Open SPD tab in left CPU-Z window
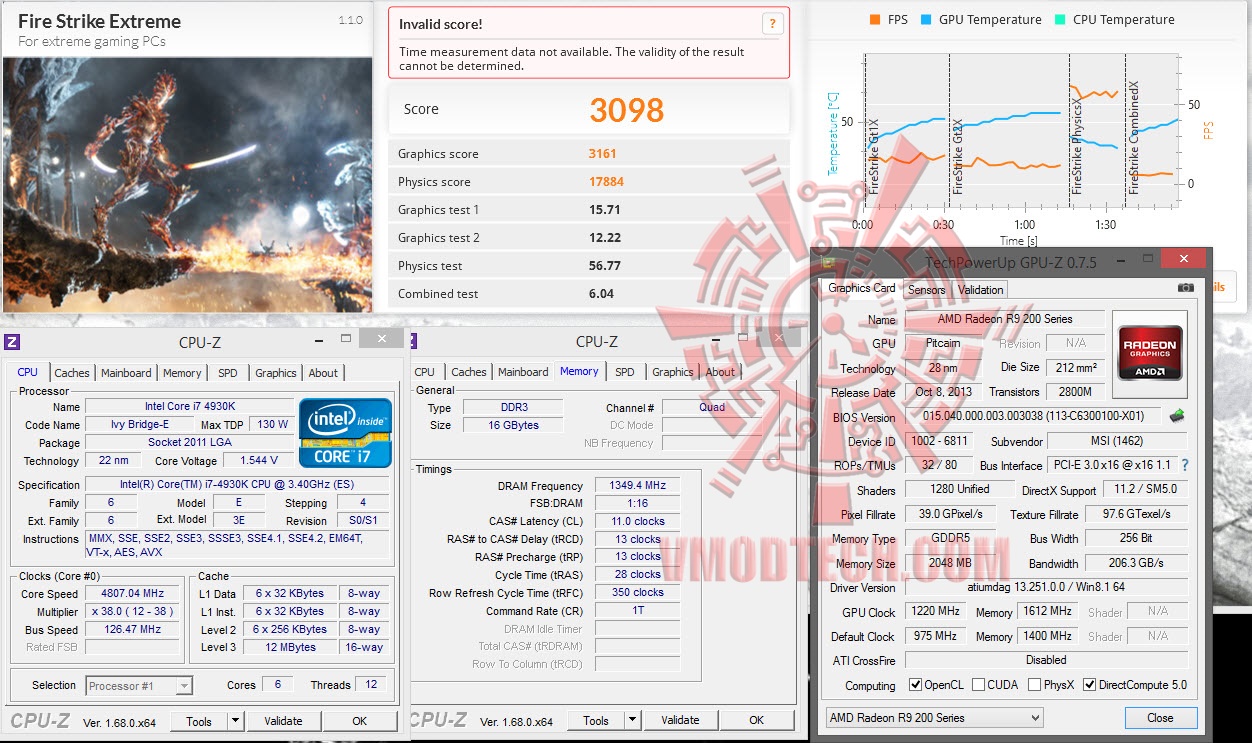This screenshot has width=1252, height=743. pyautogui.click(x=228, y=372)
